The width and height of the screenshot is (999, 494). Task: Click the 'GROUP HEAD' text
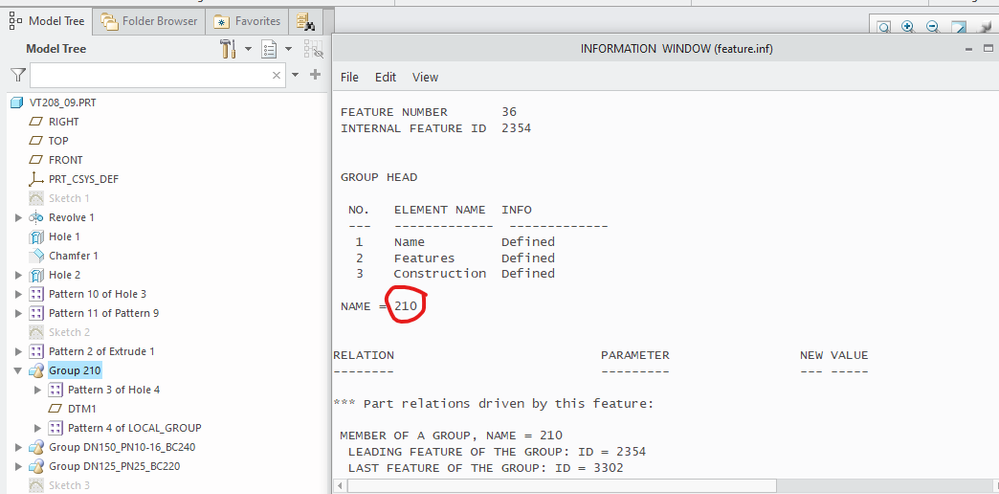[379, 177]
